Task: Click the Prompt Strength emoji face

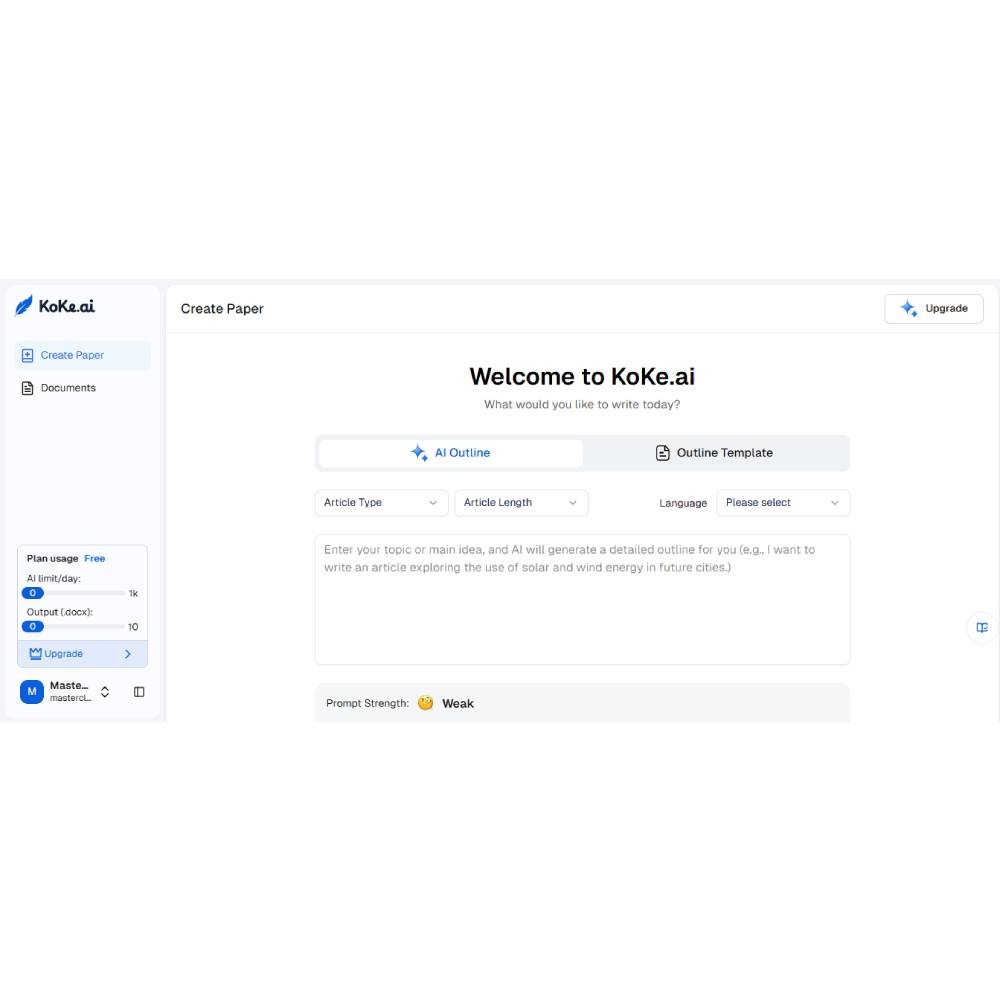Action: tap(426, 703)
